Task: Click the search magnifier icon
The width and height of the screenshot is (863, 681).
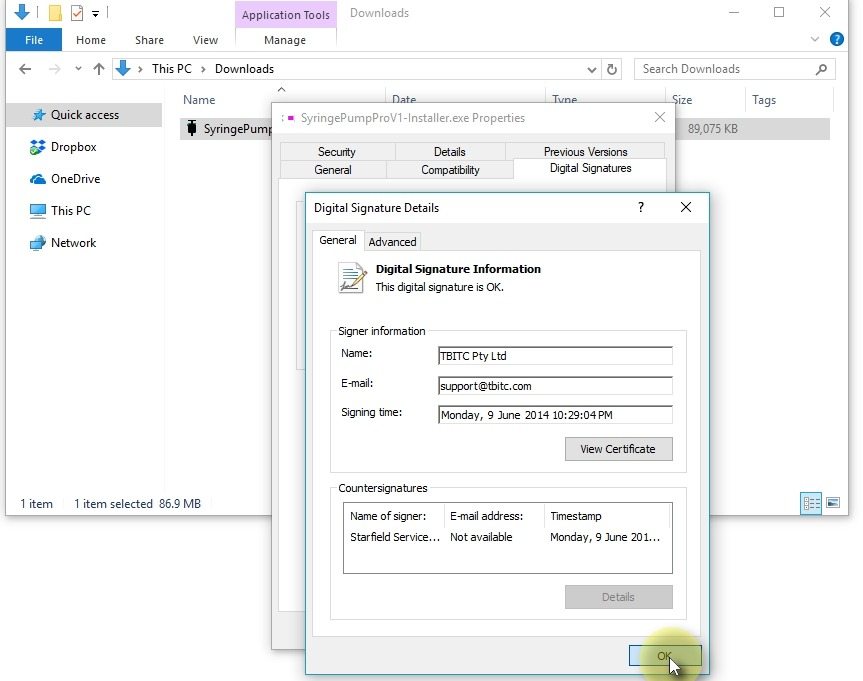Action: (821, 69)
